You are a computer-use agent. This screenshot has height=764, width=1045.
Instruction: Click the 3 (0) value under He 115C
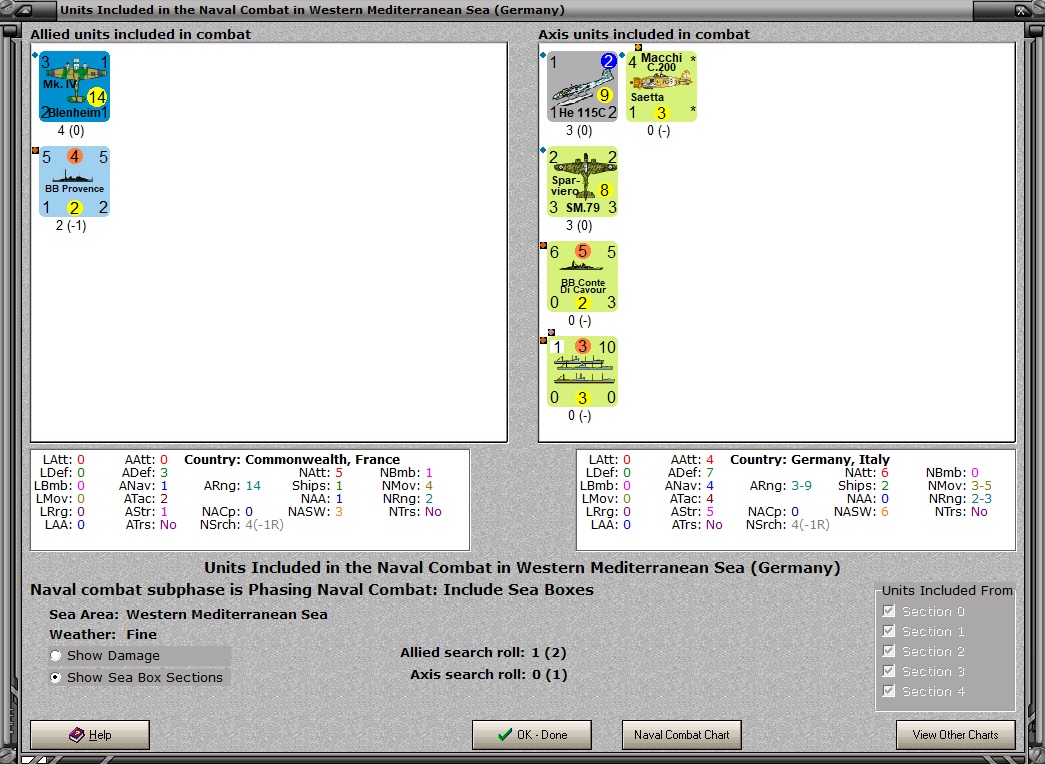click(x=579, y=131)
